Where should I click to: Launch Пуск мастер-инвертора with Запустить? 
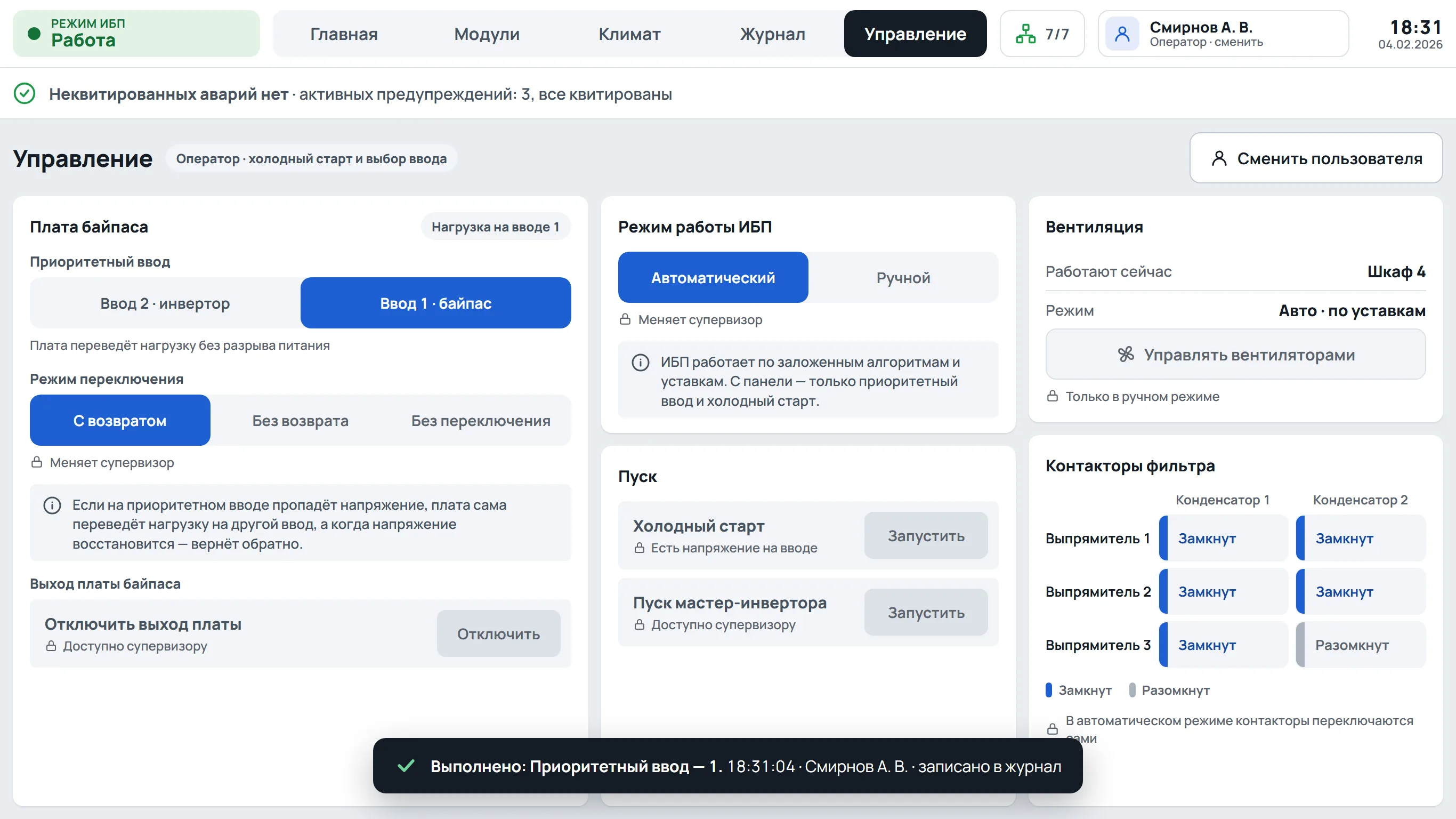[926, 612]
